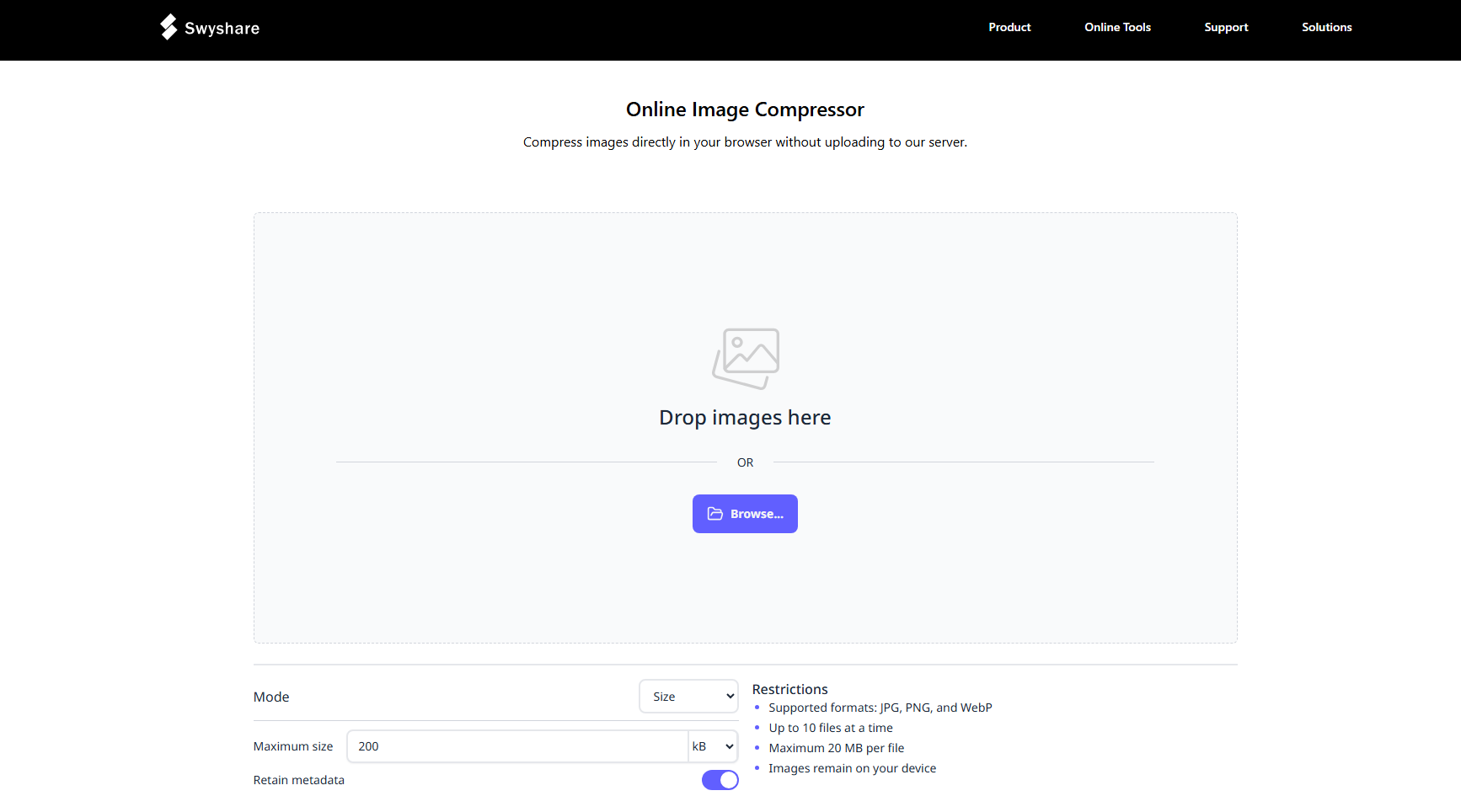Click the Restrictions section text
The height and width of the screenshot is (812, 1461).
click(x=789, y=689)
